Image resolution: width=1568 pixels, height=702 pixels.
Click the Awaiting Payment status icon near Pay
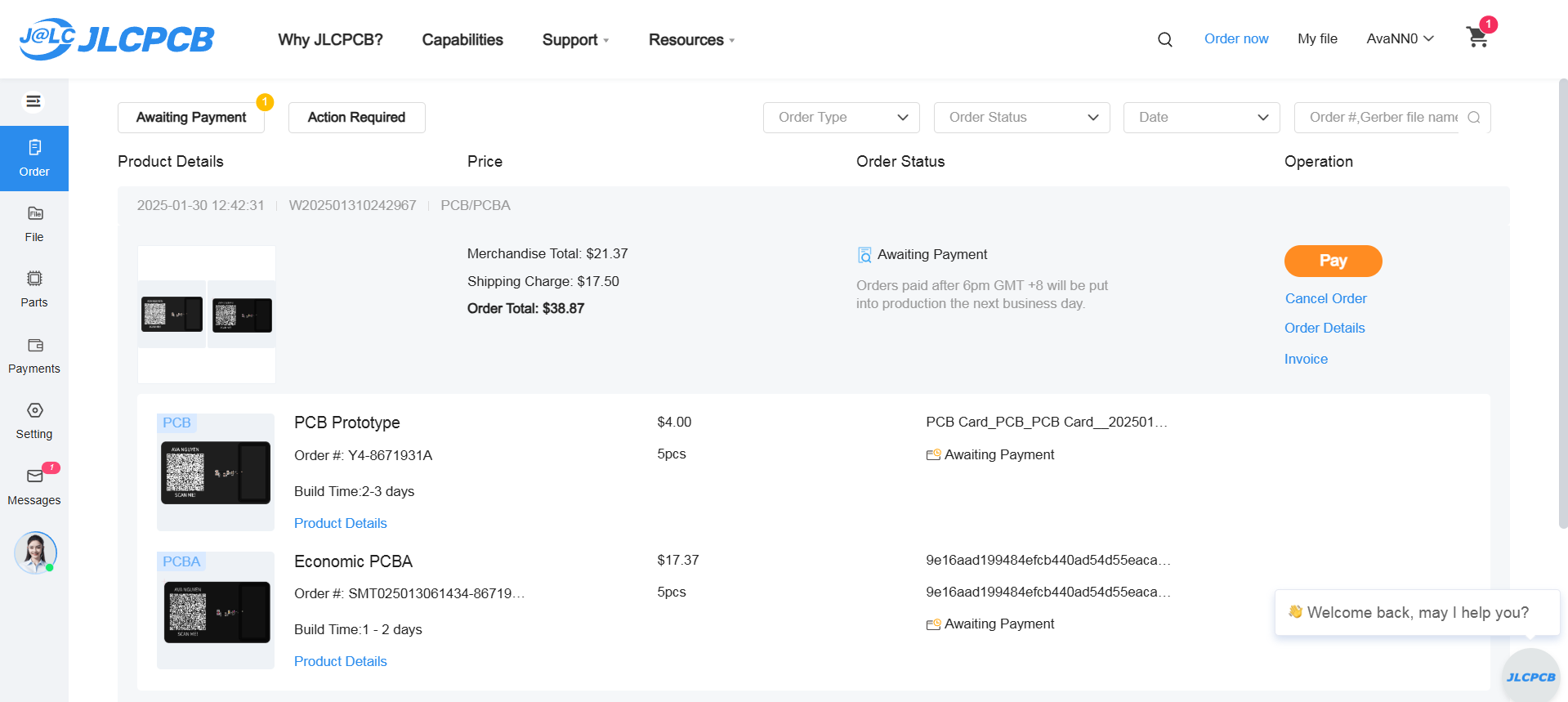click(x=864, y=255)
